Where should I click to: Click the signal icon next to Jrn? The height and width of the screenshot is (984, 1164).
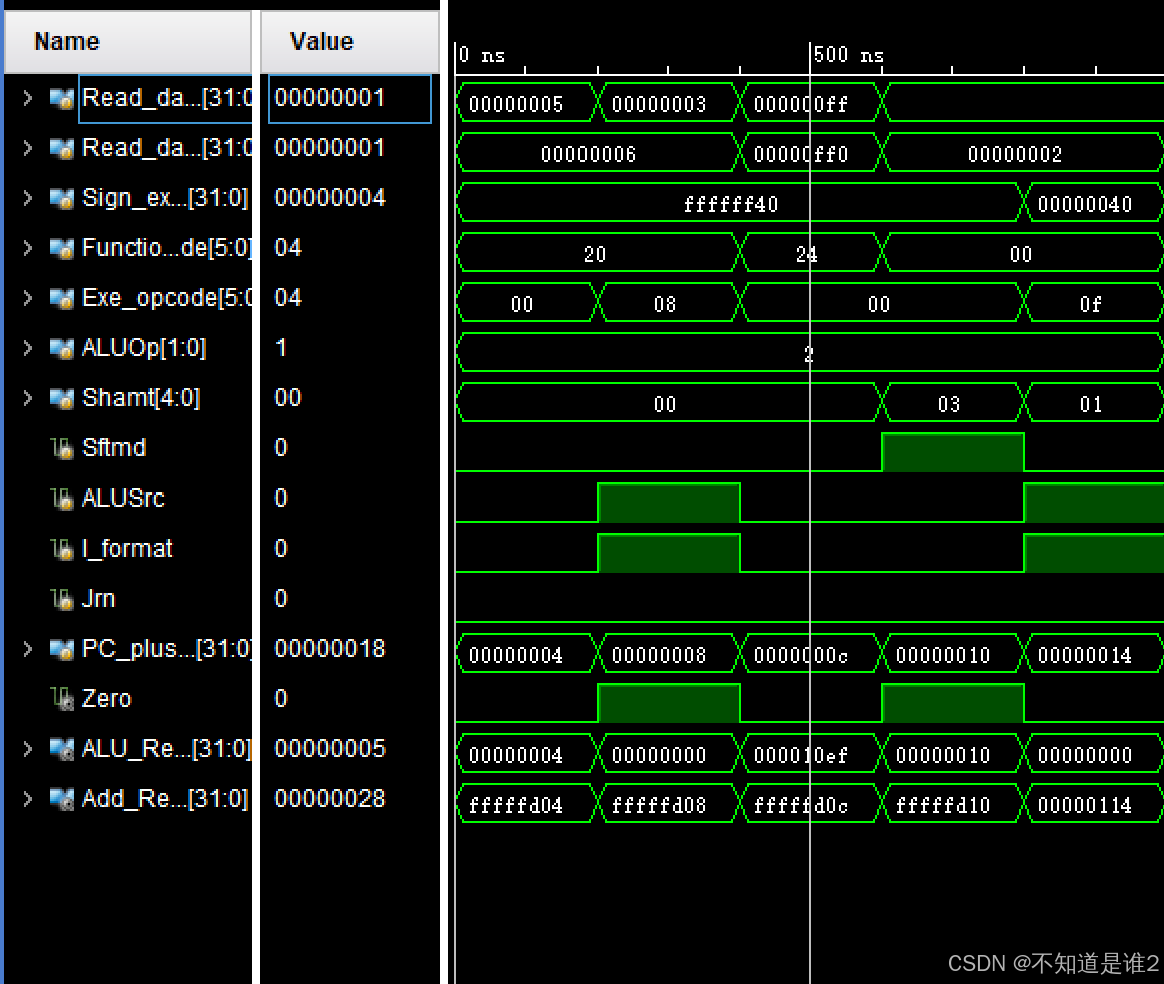pyautogui.click(x=60, y=598)
